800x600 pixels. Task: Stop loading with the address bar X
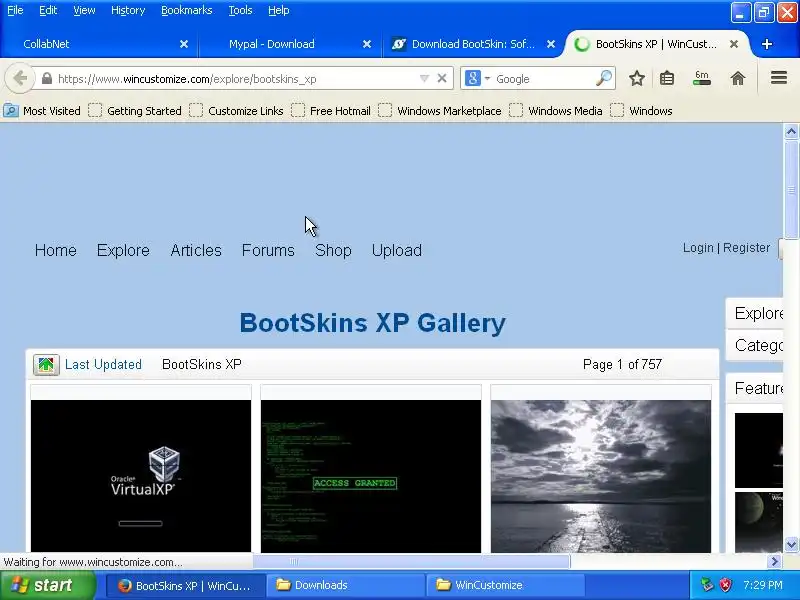(x=442, y=79)
